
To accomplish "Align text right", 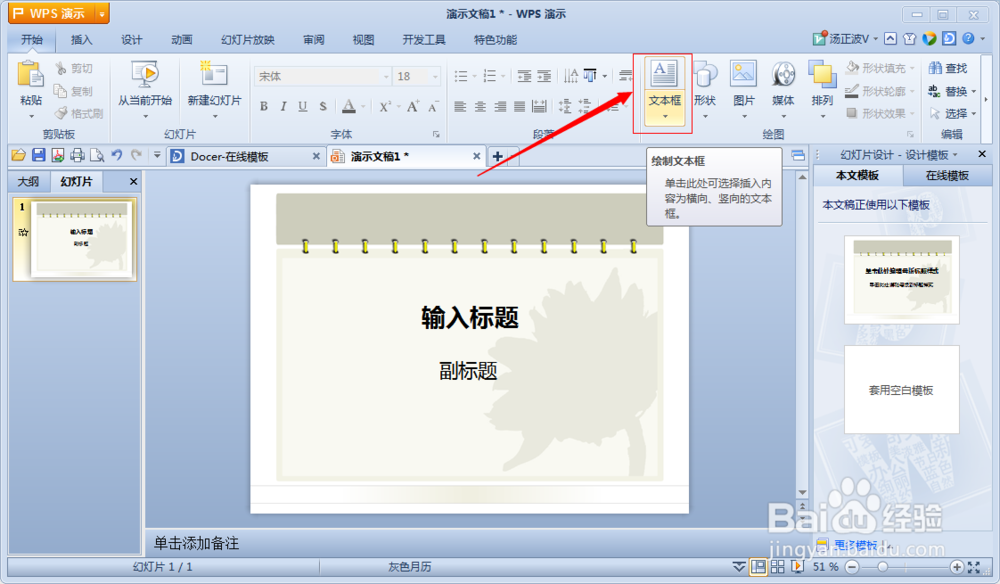I will coord(500,106).
